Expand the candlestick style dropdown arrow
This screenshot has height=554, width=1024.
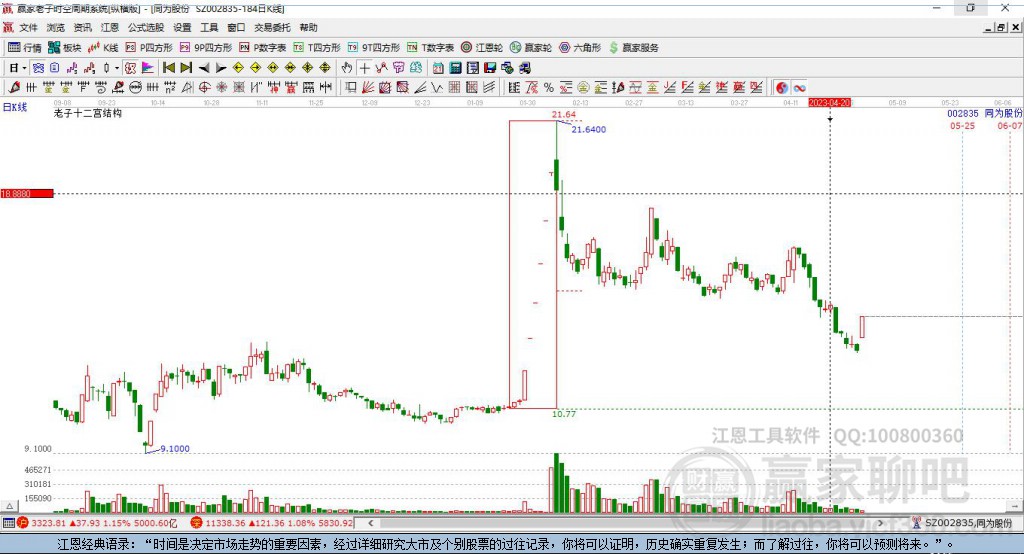click(x=117, y=67)
